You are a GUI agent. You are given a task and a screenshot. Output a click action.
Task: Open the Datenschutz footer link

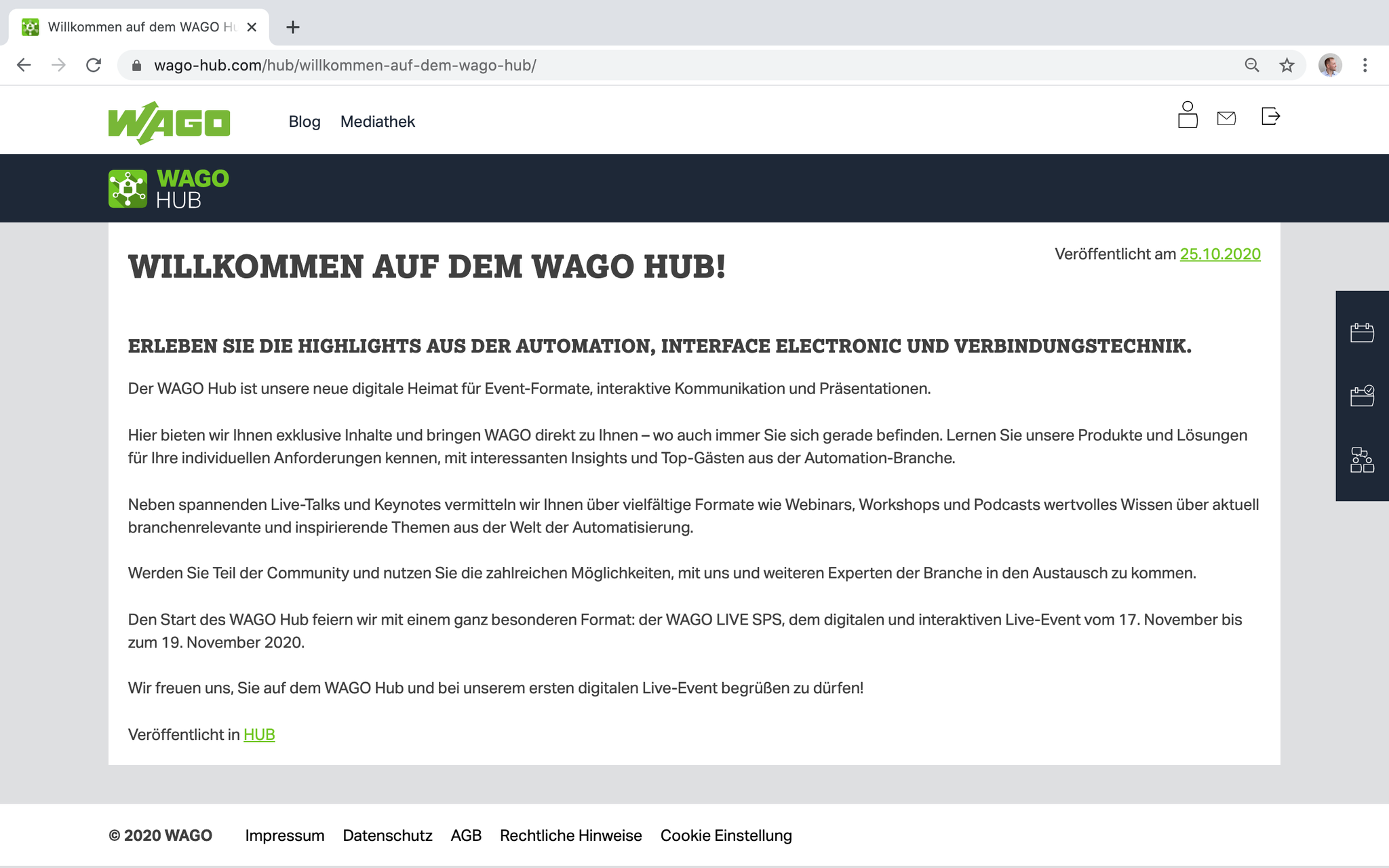pyautogui.click(x=387, y=835)
